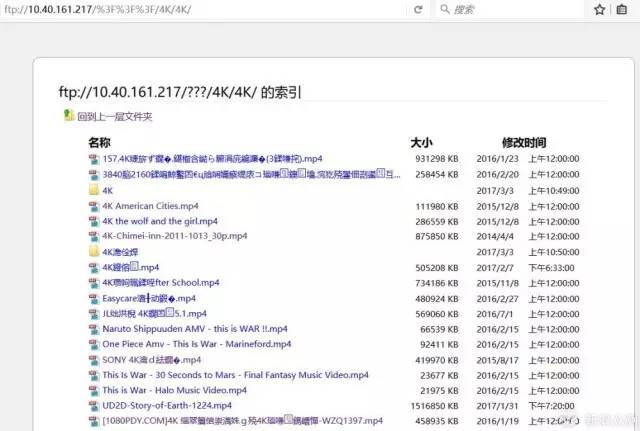Open the bookmarks list icon
The image size is (640, 431).
[x=622, y=9]
